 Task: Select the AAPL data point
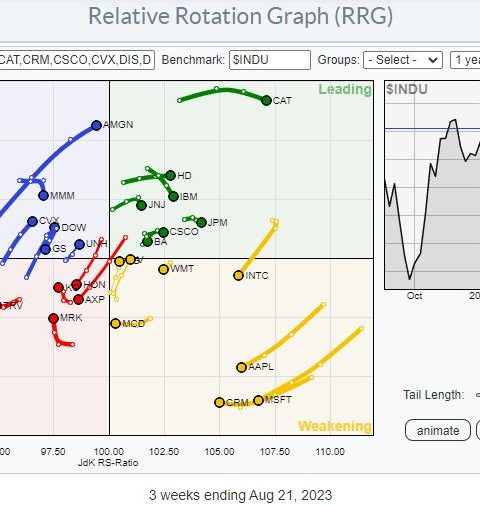(241, 367)
